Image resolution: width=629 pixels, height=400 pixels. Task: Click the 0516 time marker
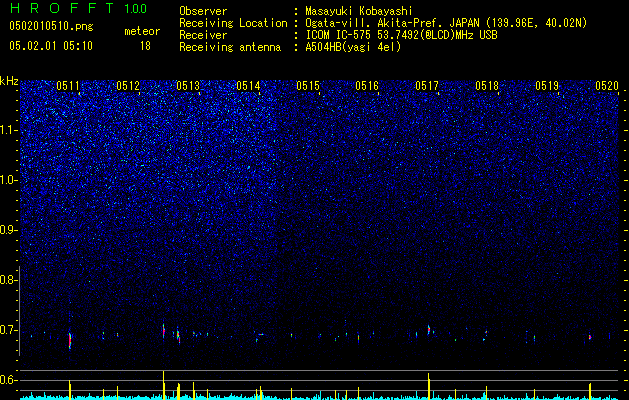[x=367, y=85]
